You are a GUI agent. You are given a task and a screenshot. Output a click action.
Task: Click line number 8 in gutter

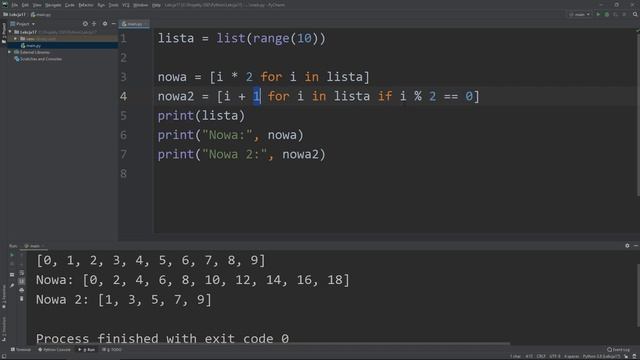(124, 173)
